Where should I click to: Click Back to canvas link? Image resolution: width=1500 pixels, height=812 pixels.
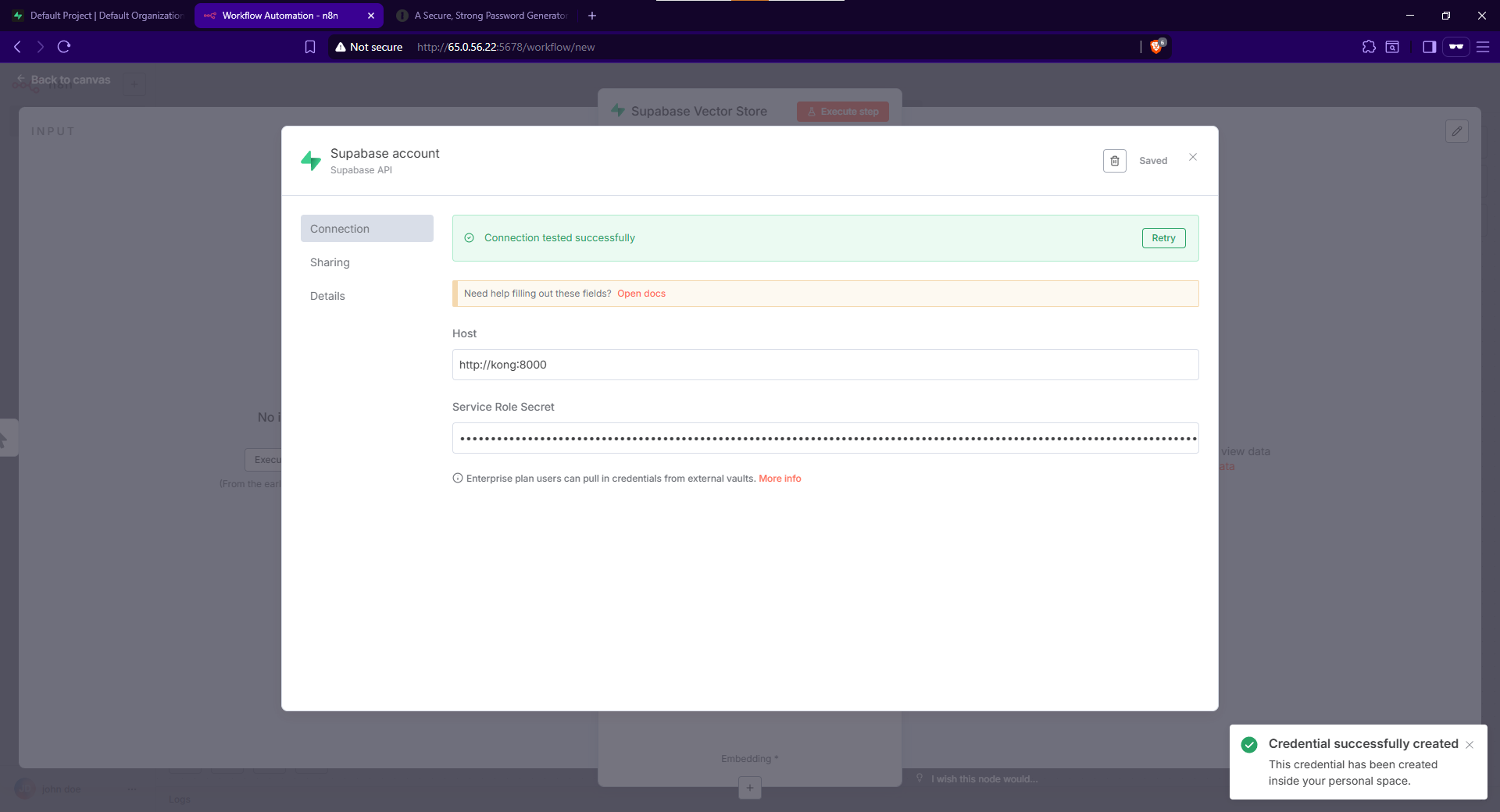63,80
